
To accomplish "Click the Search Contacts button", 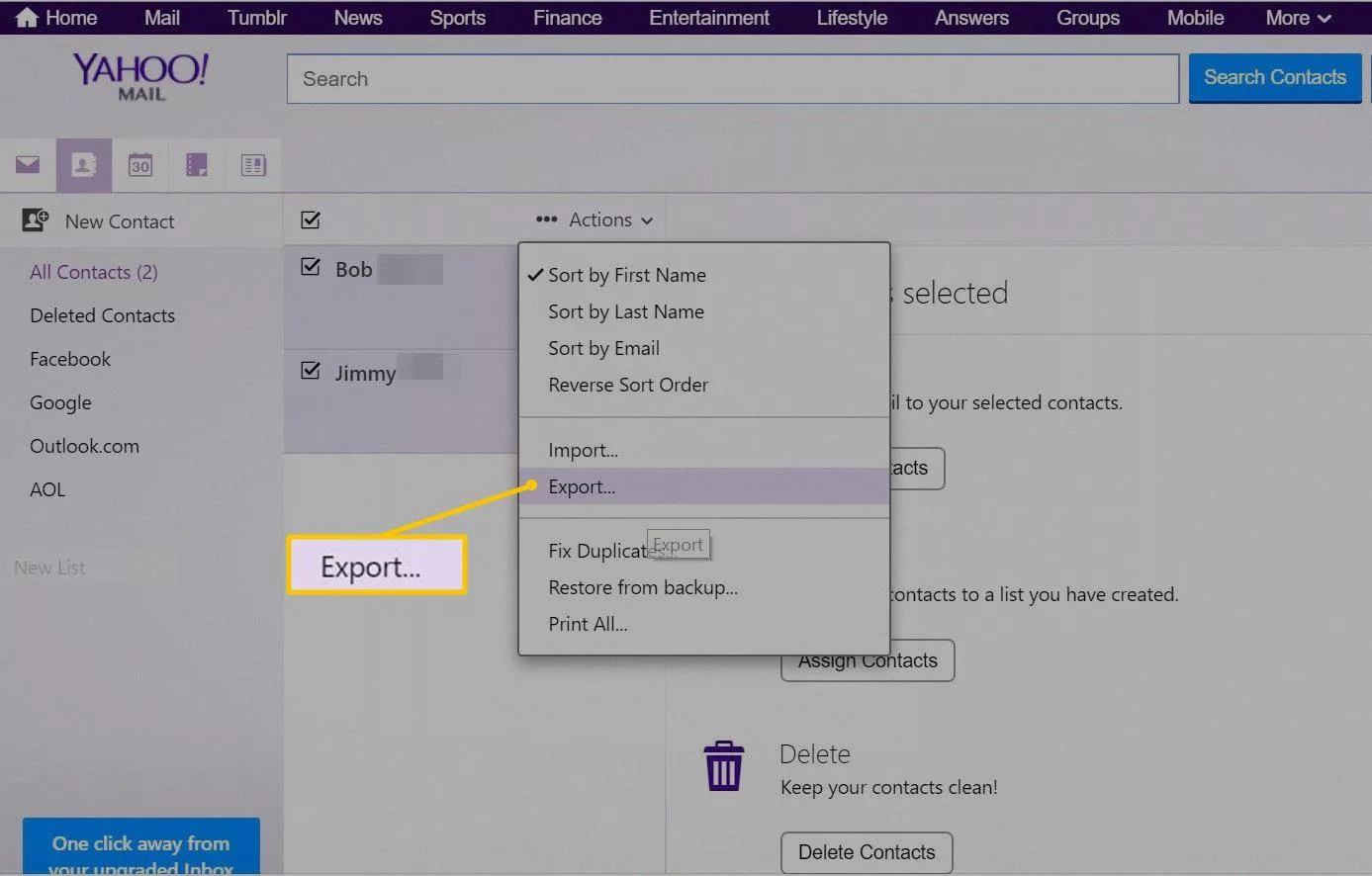I will [x=1274, y=77].
